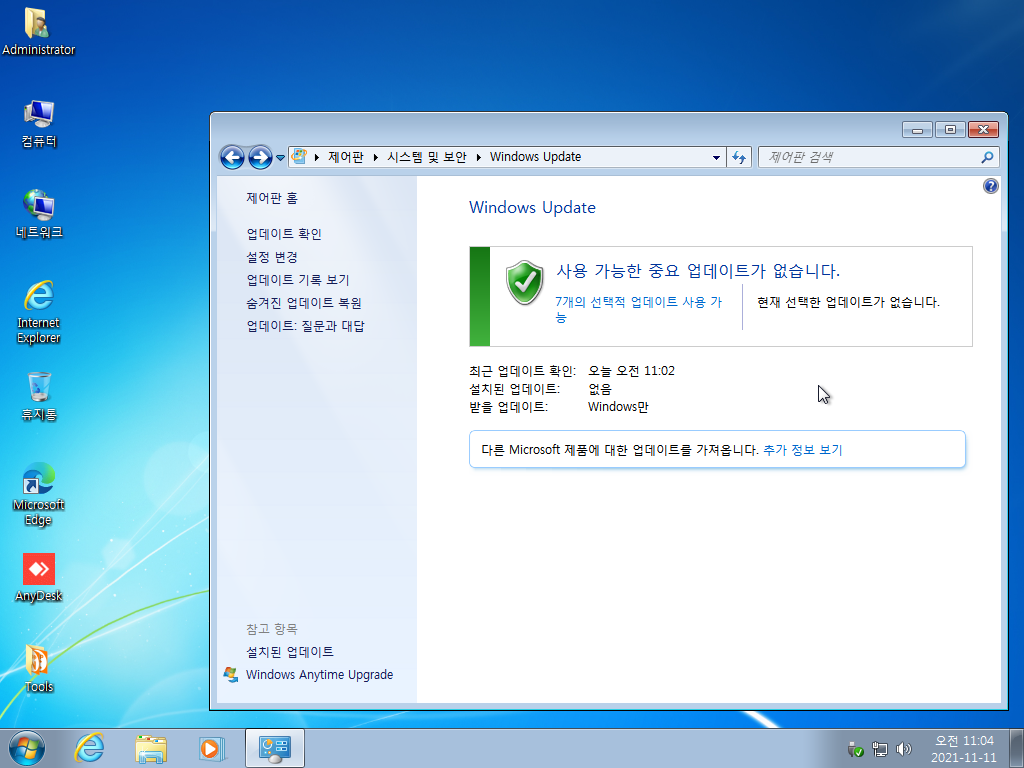Open 업데이트: 질문과 대답
1024x768 pixels.
pyautogui.click(x=305, y=326)
